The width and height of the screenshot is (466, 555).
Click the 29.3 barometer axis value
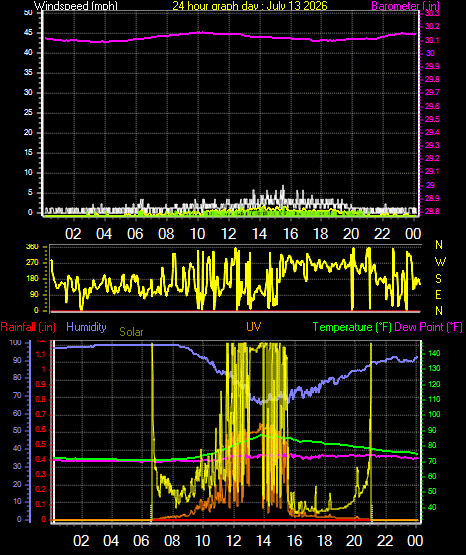coord(432,145)
